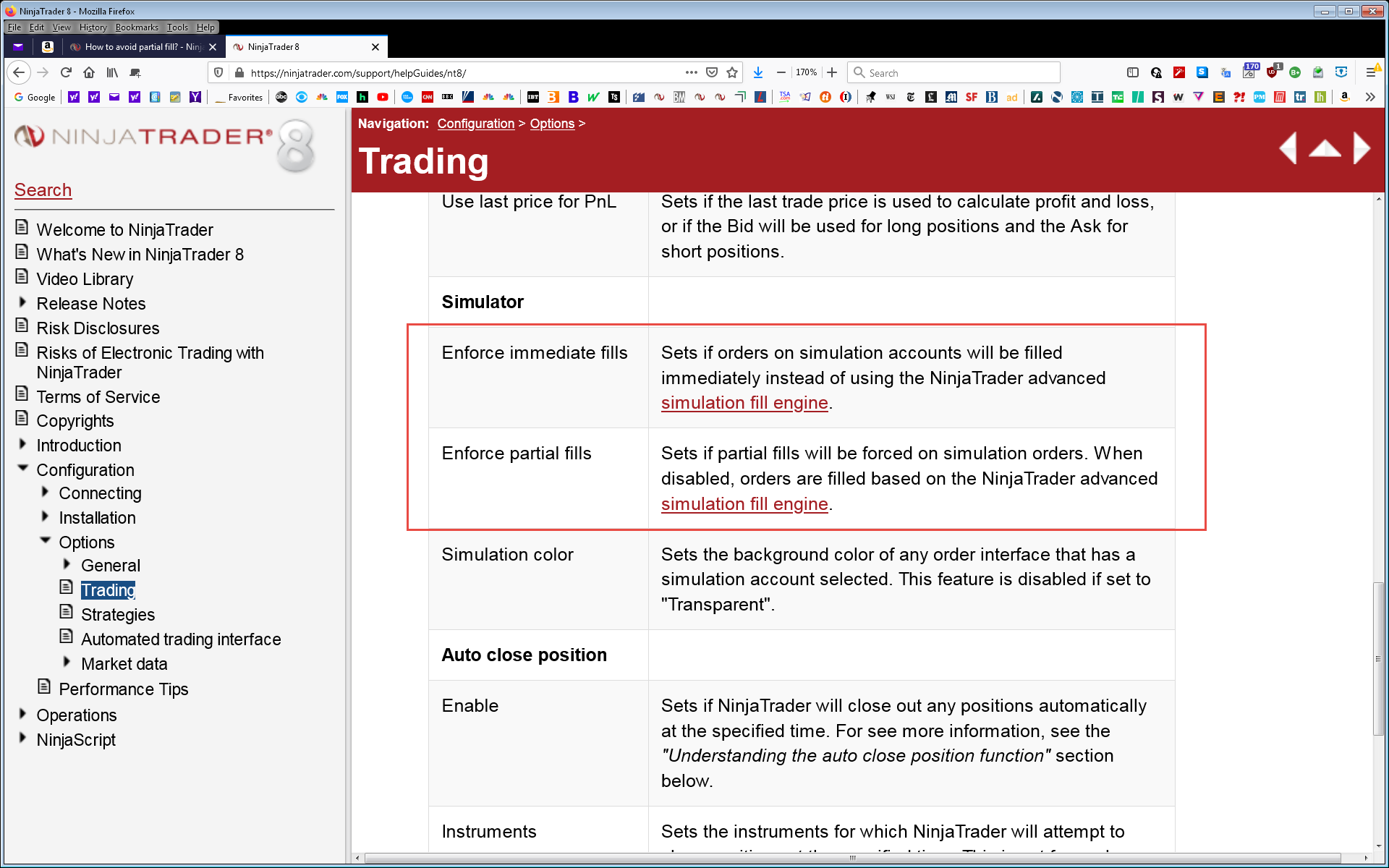Viewport: 1389px width, 868px height.
Task: Open Strategies topic in the sidebar
Action: point(117,615)
